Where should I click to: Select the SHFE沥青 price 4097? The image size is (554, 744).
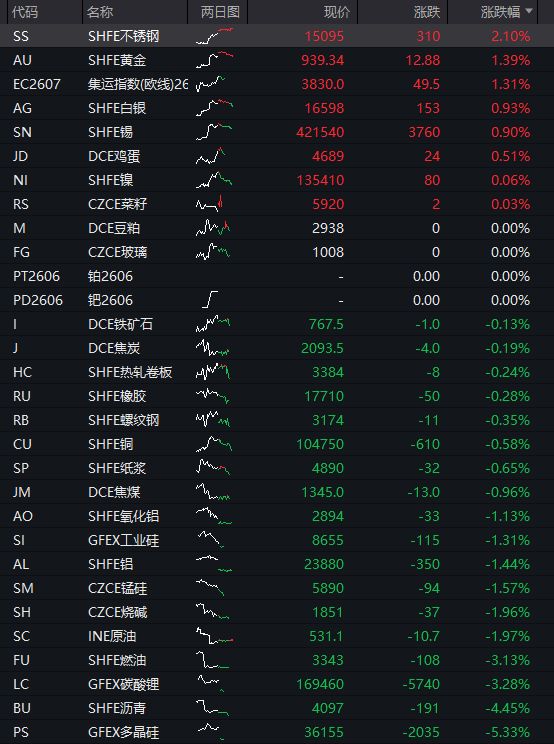coord(328,708)
